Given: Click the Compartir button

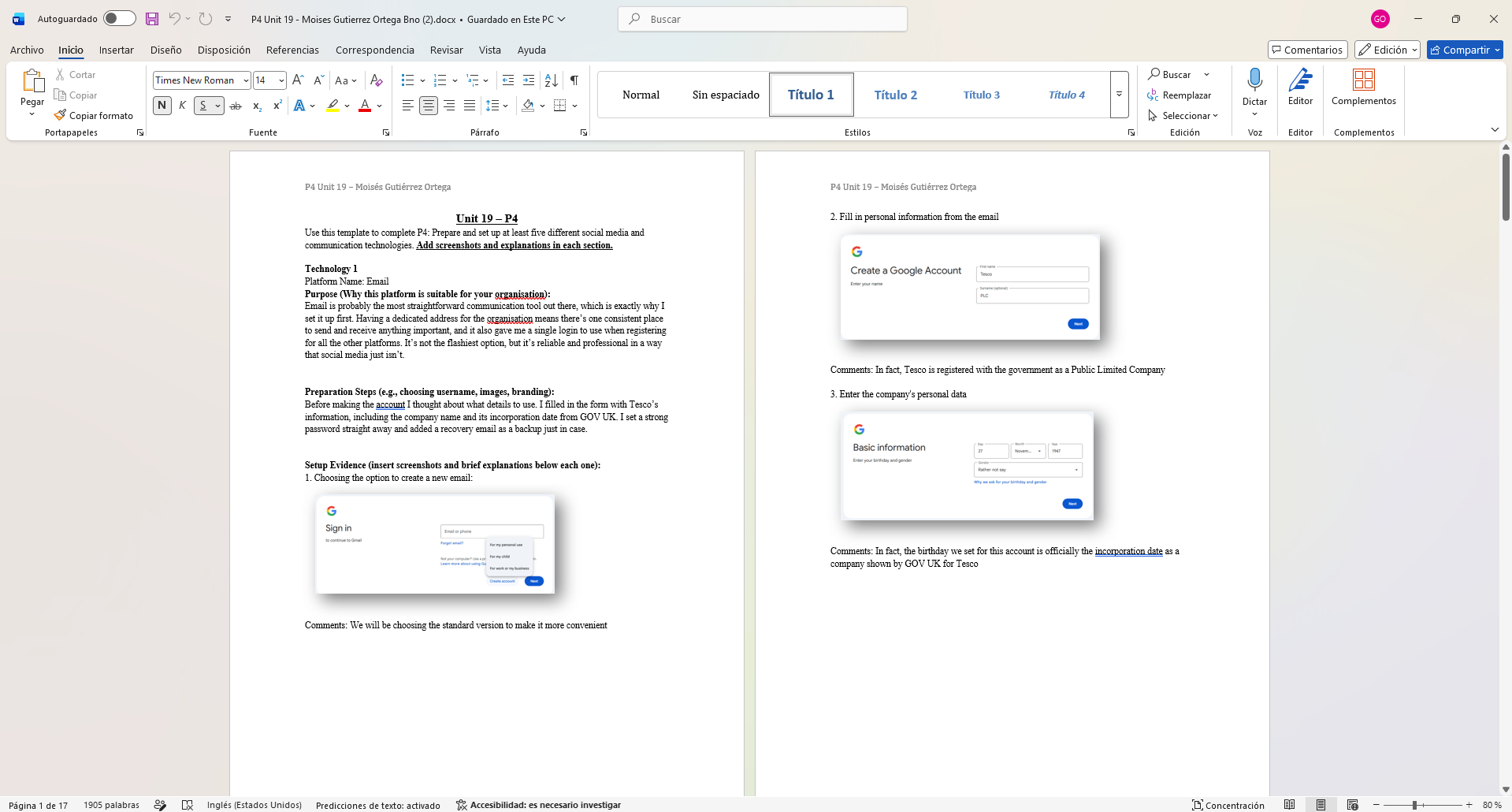Looking at the screenshot, I should [1465, 50].
